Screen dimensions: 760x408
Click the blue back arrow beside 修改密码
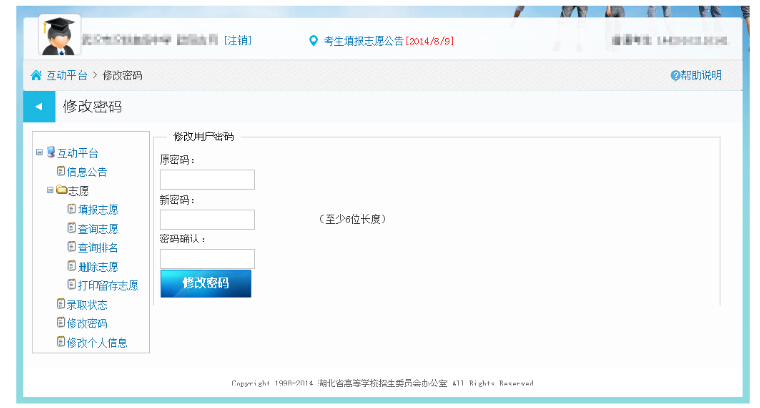coord(38,106)
